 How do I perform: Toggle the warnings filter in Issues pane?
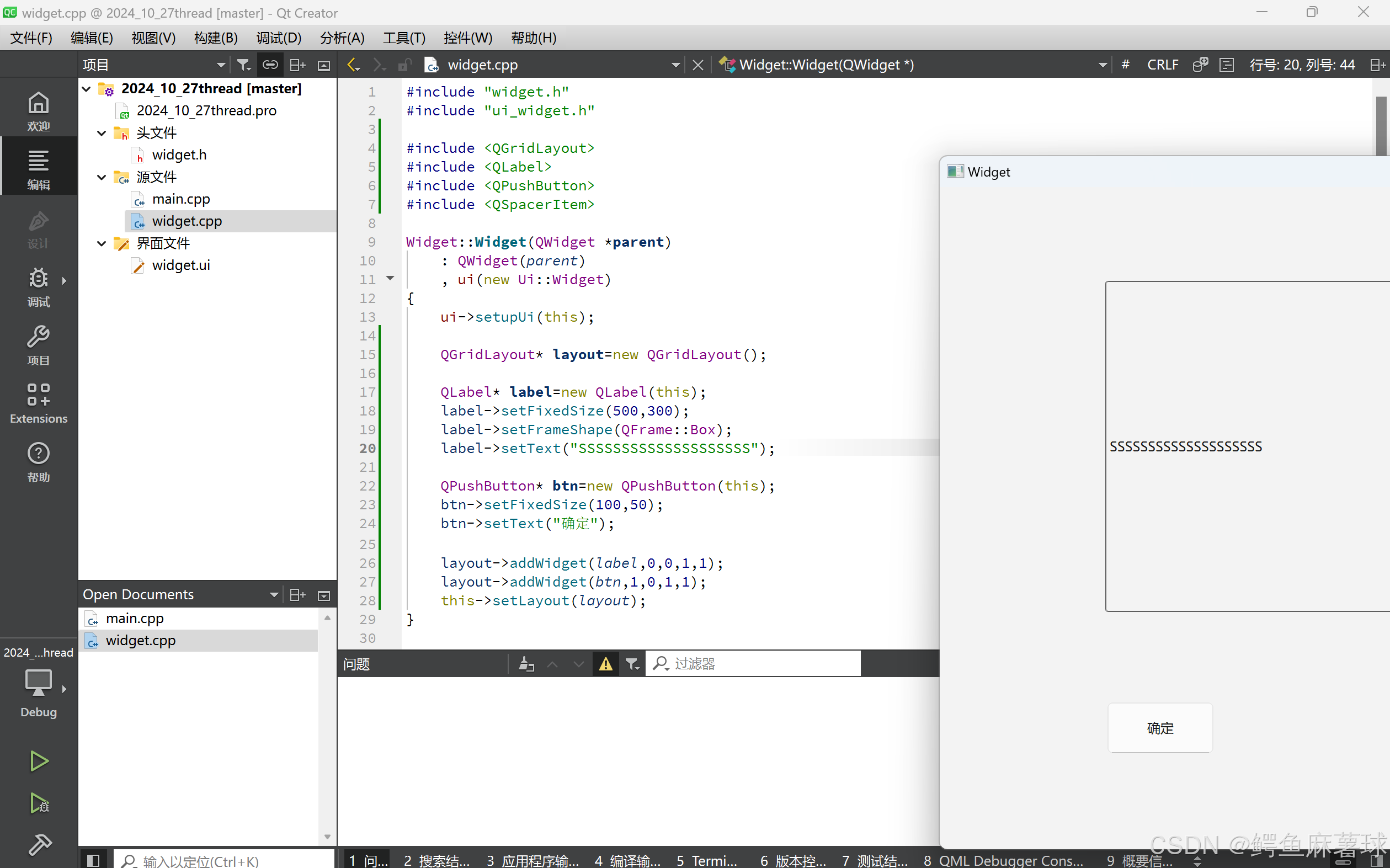tap(605, 664)
